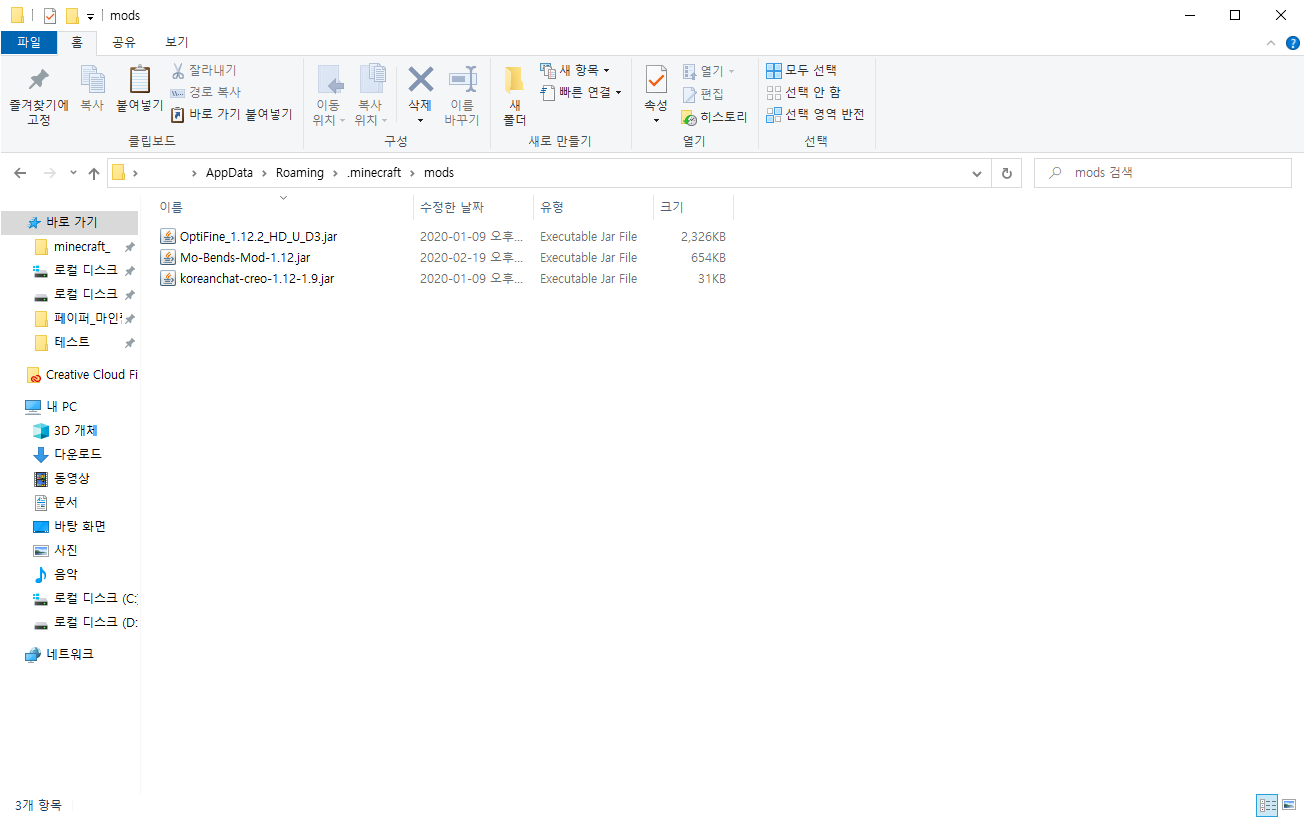
Task: Open 음악 (Music) in navigation pane
Action: pyautogui.click(x=65, y=574)
